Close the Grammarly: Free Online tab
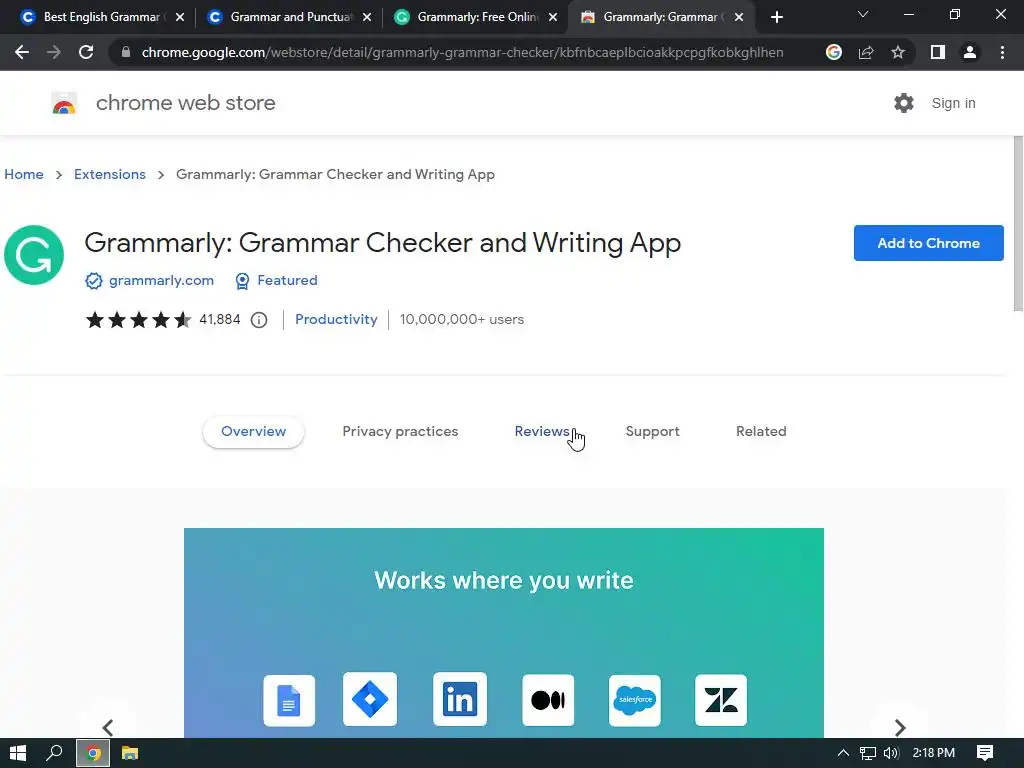 553,17
